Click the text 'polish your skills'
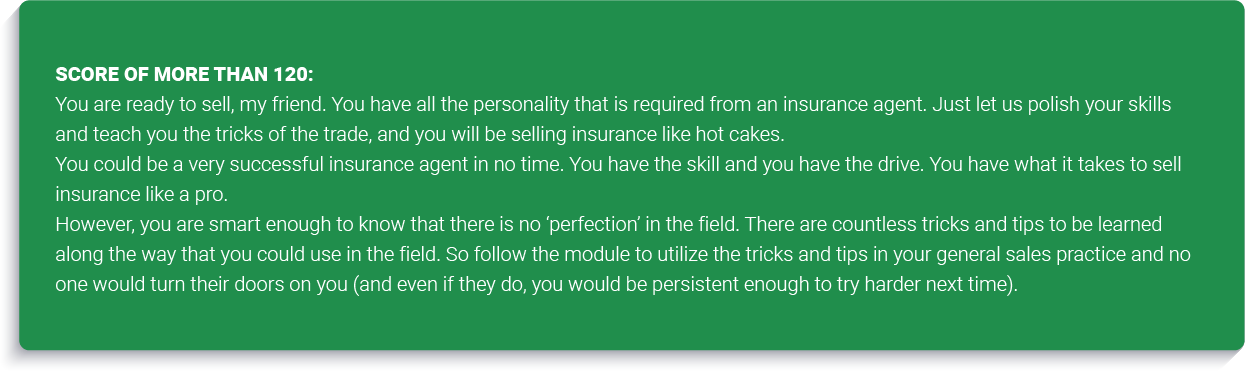This screenshot has height=371, width=1245. [1108, 104]
